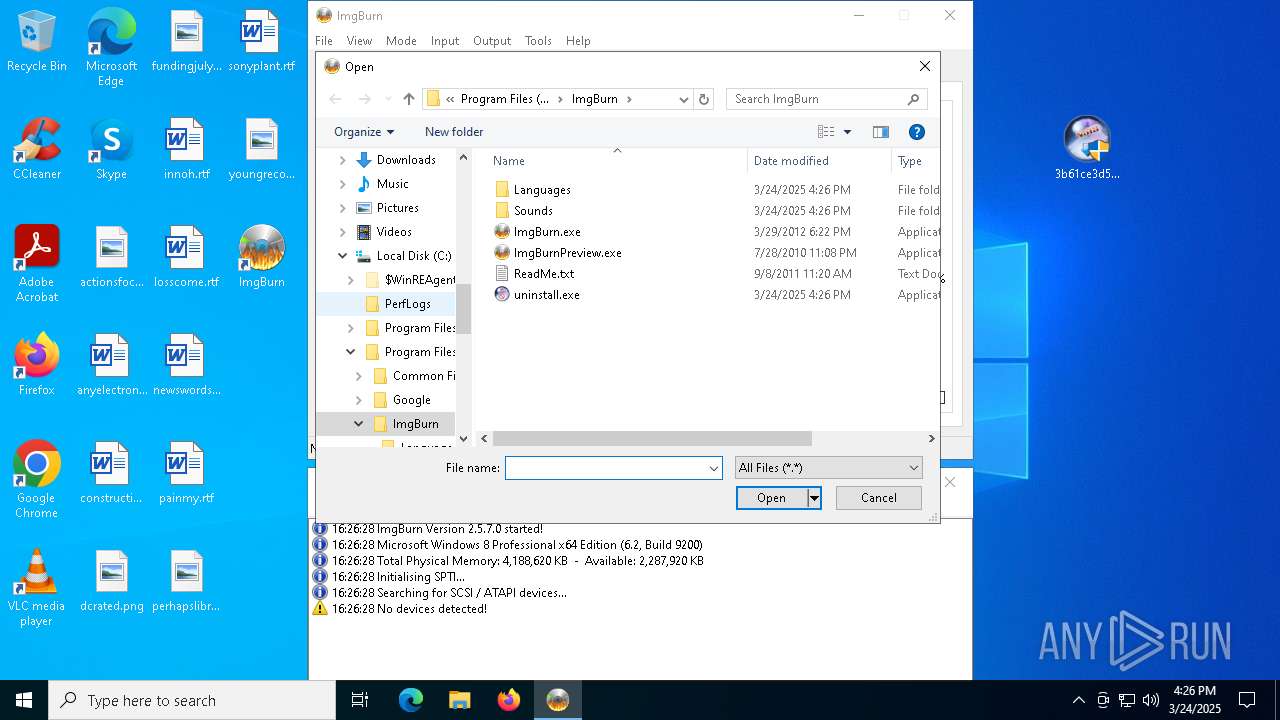
Task: Click the taskbar search box
Action: [x=192, y=700]
